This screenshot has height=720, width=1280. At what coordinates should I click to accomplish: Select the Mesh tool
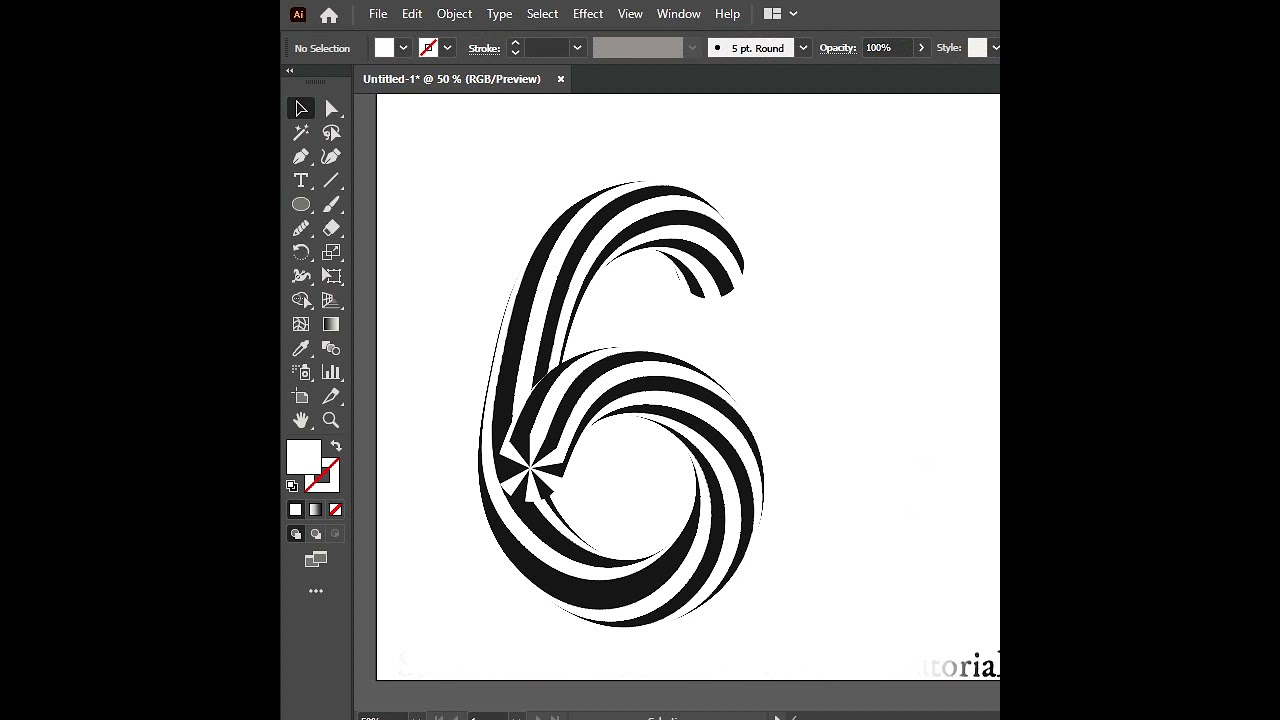(301, 324)
